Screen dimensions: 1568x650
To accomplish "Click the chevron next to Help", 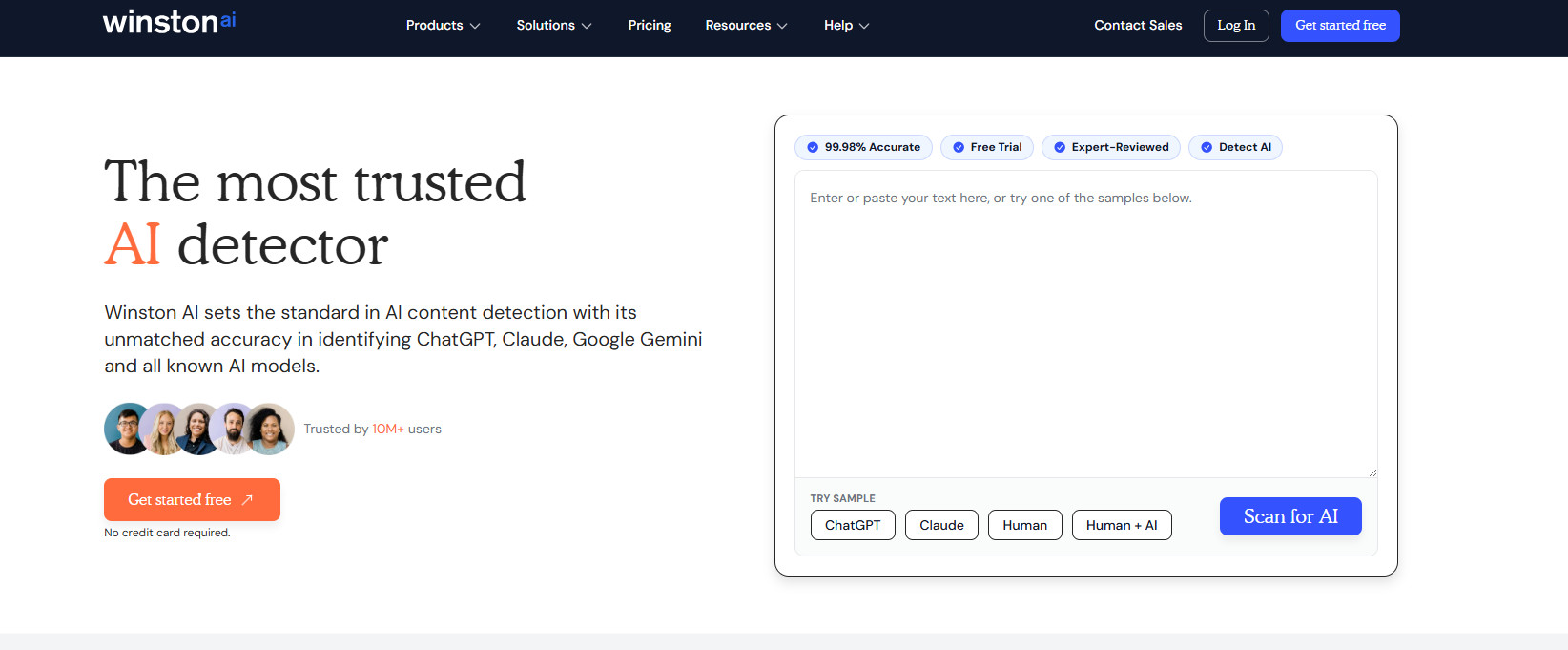I will pos(864,26).
